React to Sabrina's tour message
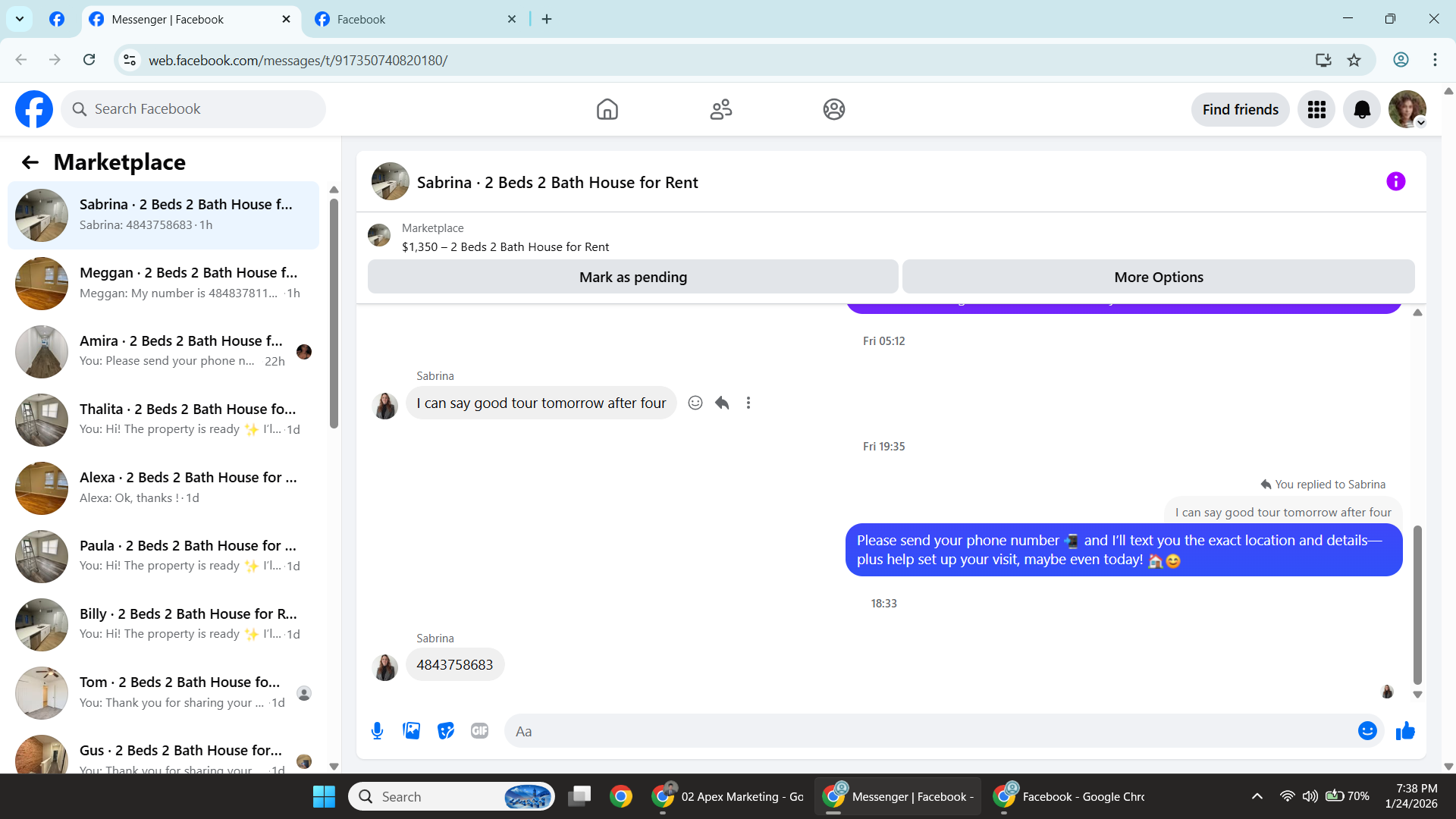Image resolution: width=1456 pixels, height=819 pixels. (x=695, y=403)
